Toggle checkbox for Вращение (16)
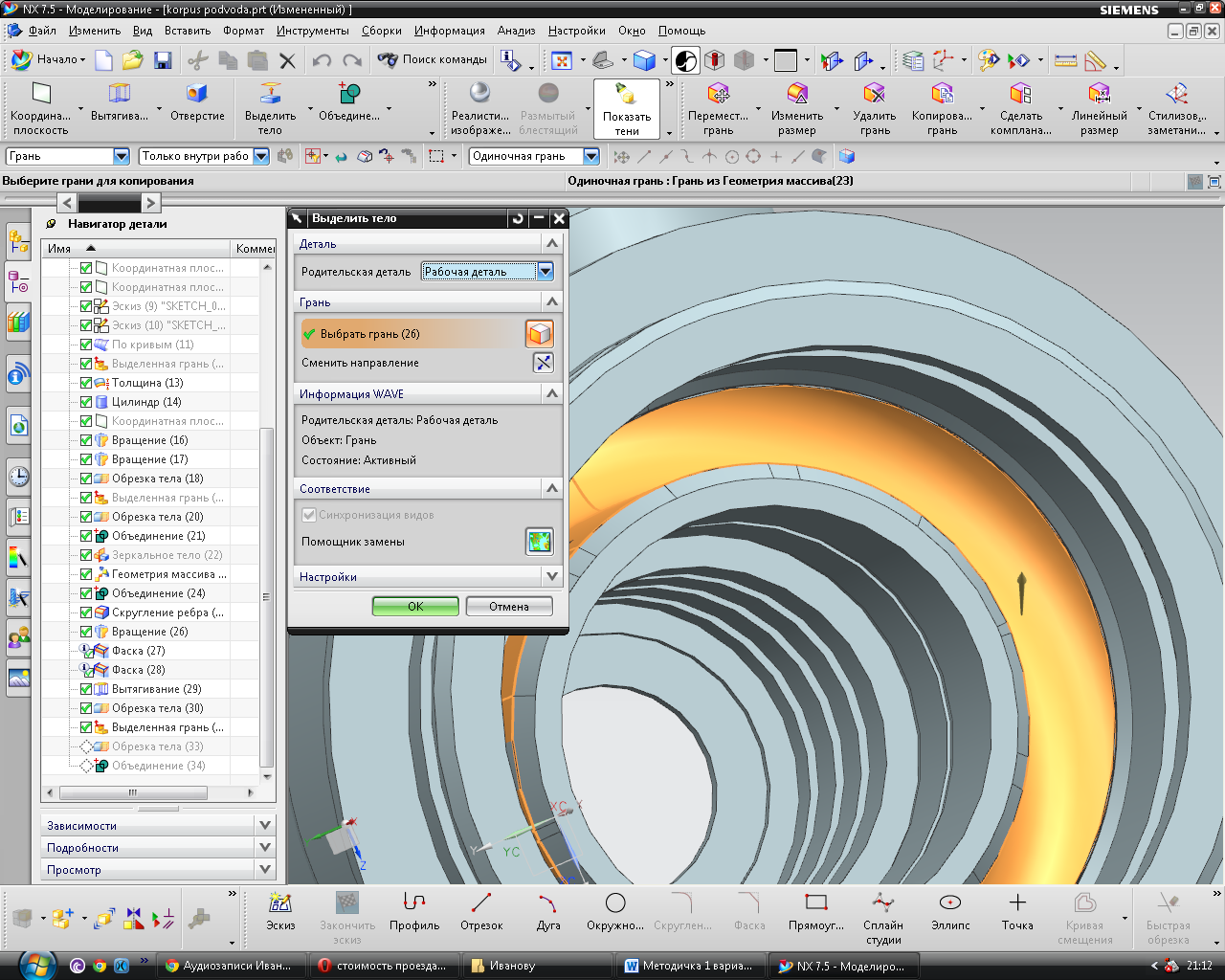Screen dimensions: 1225x980 pyautogui.click(x=86, y=440)
